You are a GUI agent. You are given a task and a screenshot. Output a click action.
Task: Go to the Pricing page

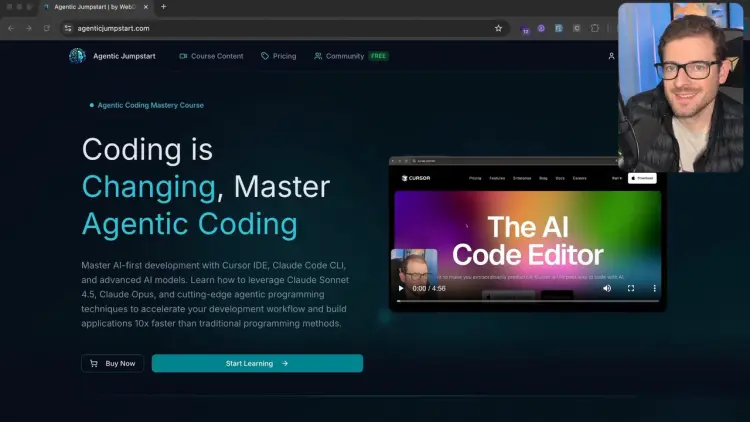tap(278, 56)
